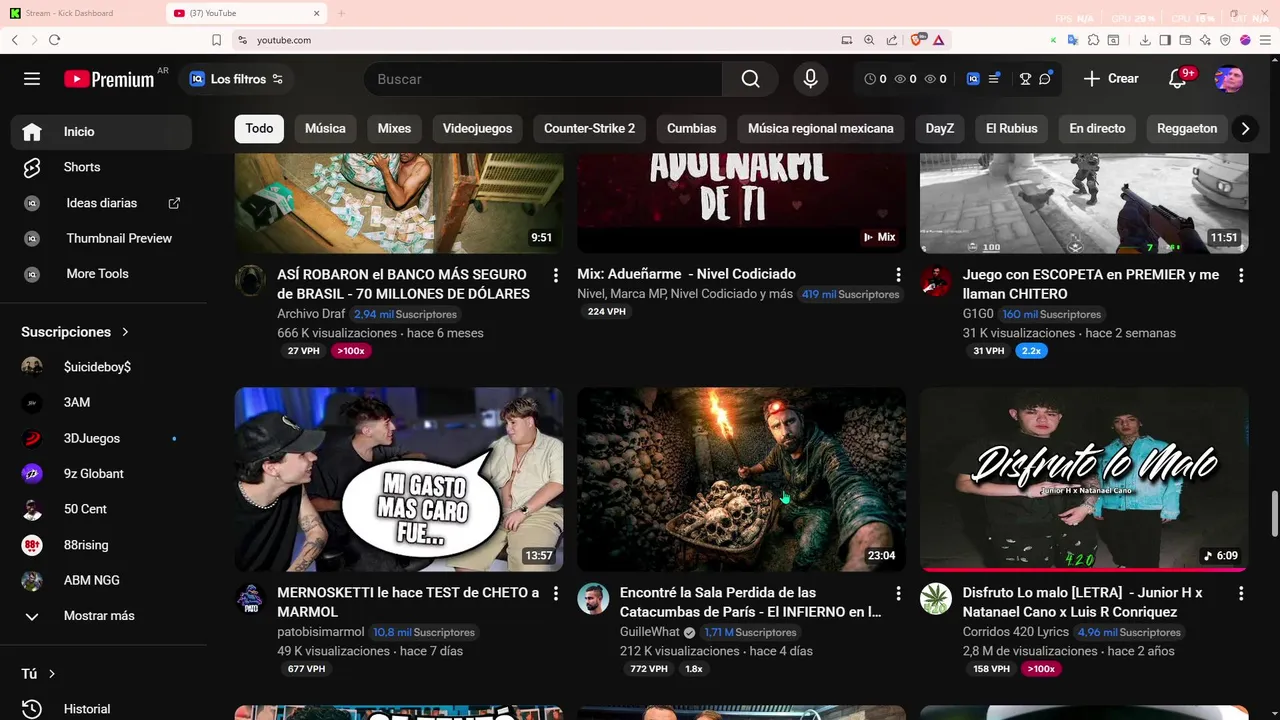
Task: Open options menu for Catacumbas de París video
Action: click(x=898, y=593)
